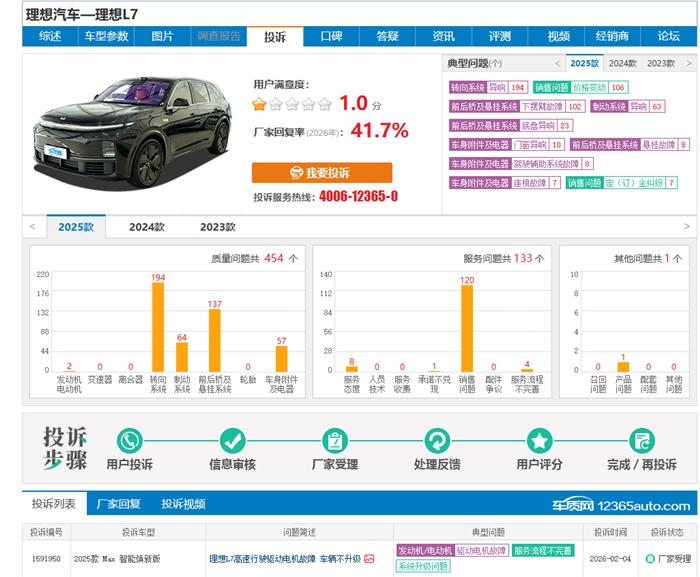700x577 pixels.
Task: Switch to 厂家回复 list tab
Action: tap(117, 504)
